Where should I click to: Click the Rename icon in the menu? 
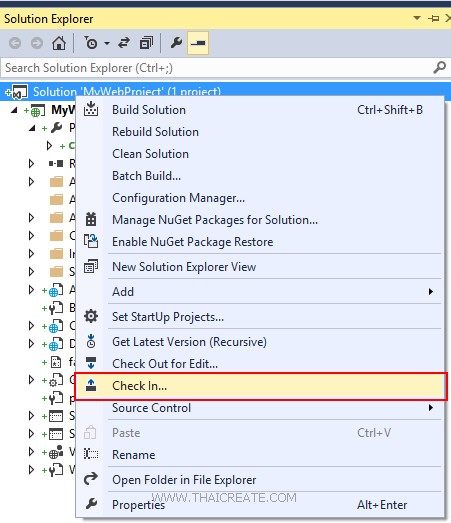[x=91, y=454]
